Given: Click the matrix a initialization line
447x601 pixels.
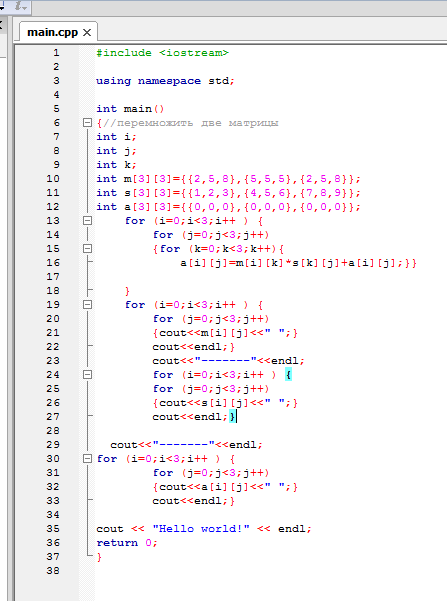Looking at the screenshot, I should (x=228, y=207).
